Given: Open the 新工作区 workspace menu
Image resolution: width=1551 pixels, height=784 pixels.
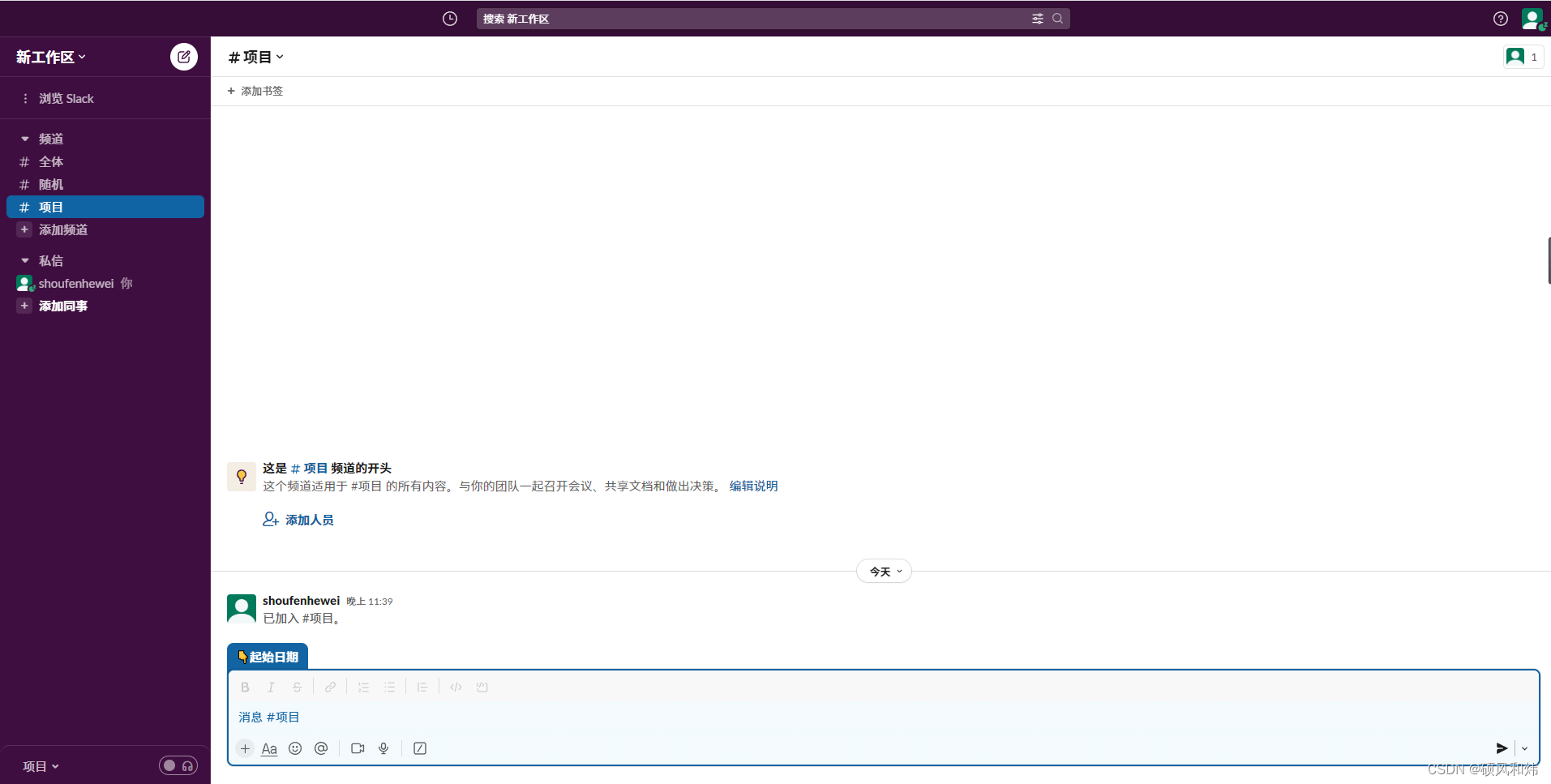Looking at the screenshot, I should pyautogui.click(x=50, y=57).
